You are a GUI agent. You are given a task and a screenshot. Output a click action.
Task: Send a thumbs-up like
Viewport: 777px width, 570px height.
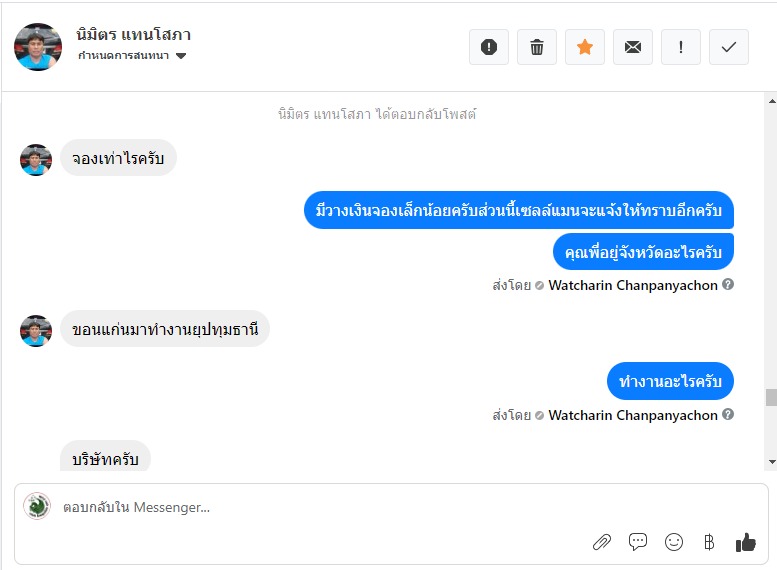coord(745,542)
